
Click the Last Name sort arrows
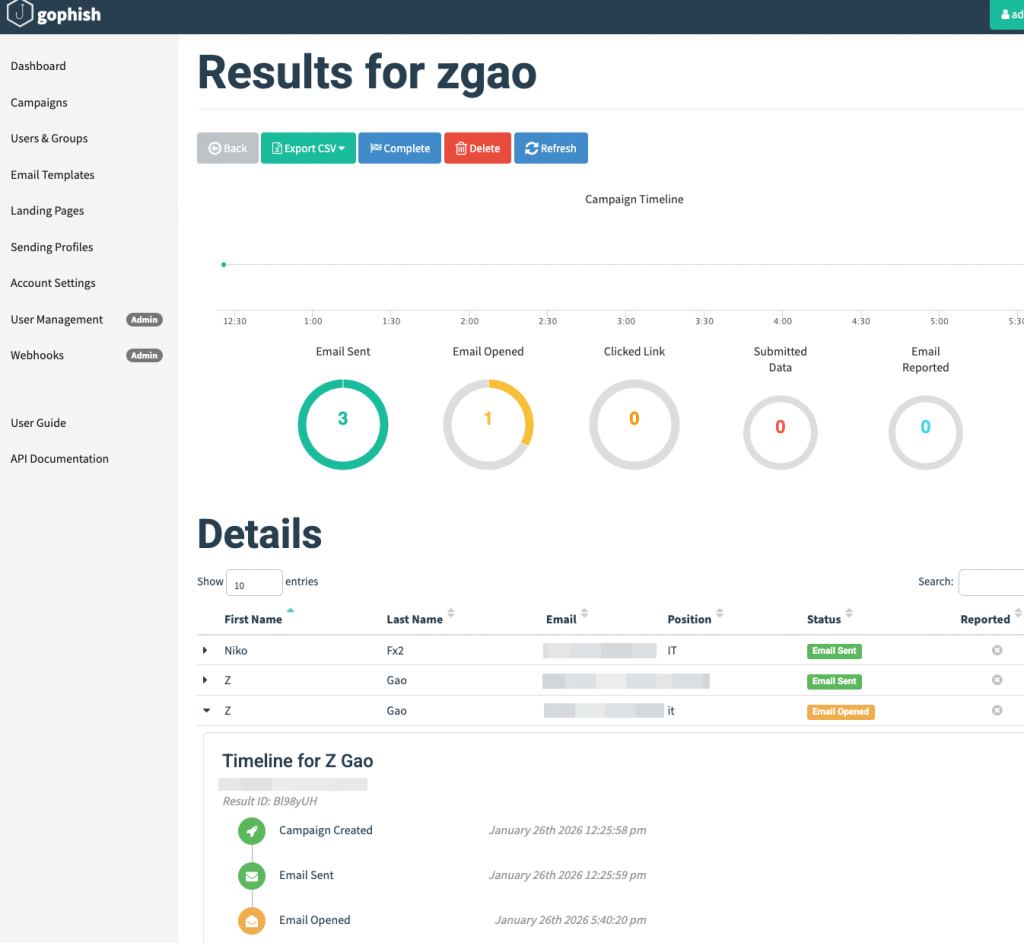tap(451, 614)
